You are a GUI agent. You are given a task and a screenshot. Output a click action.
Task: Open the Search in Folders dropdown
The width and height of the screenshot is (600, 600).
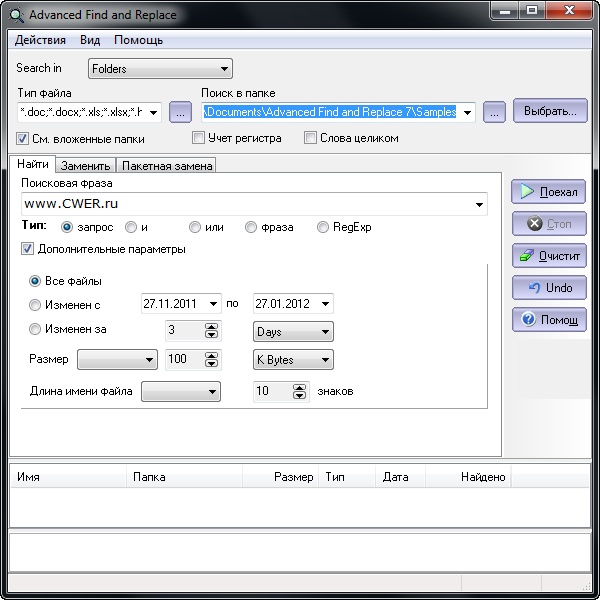click(160, 69)
